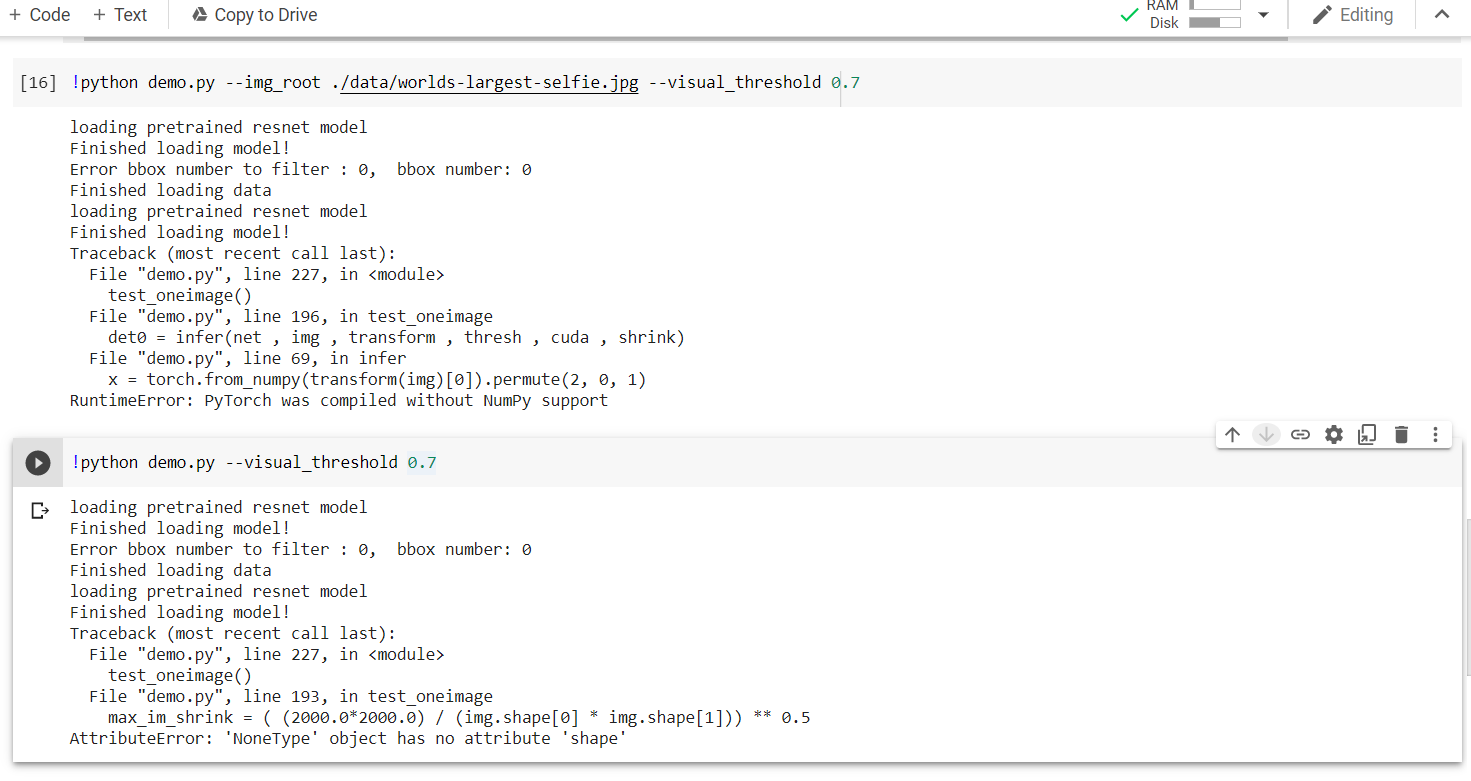
Task: Open the cell settings gear
Action: (x=1333, y=434)
